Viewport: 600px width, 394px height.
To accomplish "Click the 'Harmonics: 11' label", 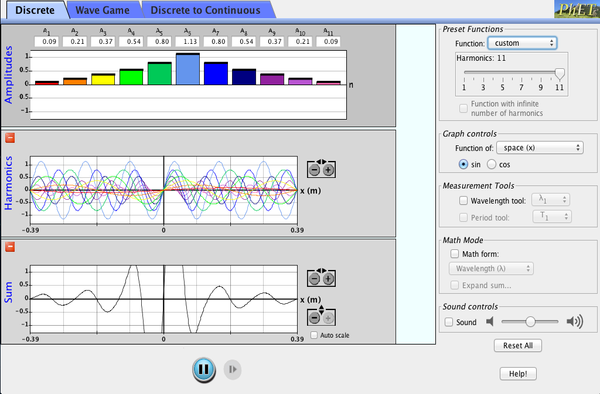I will click(481, 58).
